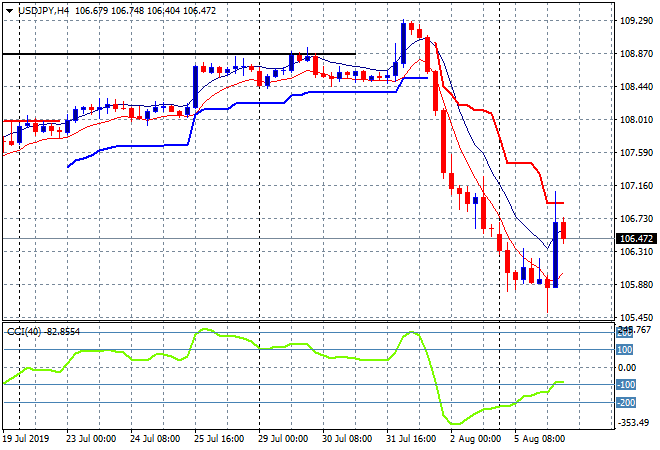
Task: Click the CCI 0.00 axis label
Action: point(627,368)
